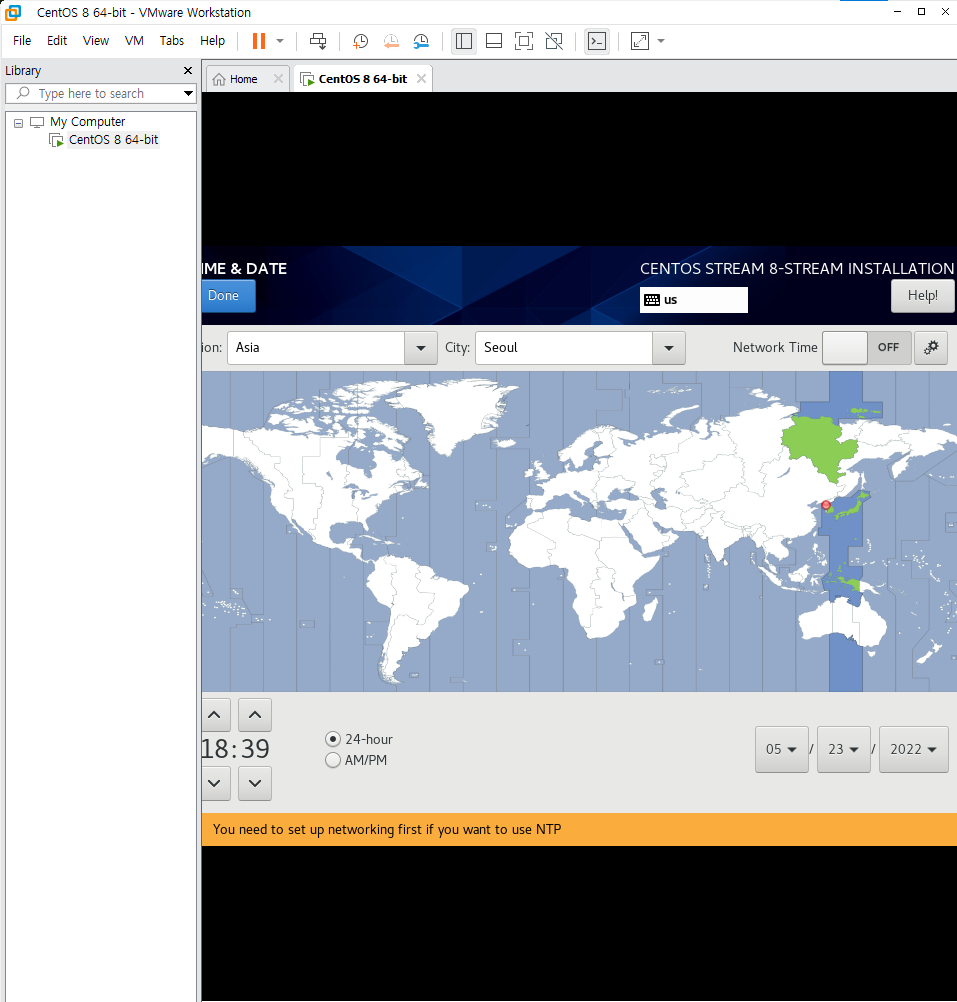Open the library search dropdown arrow

point(188,93)
